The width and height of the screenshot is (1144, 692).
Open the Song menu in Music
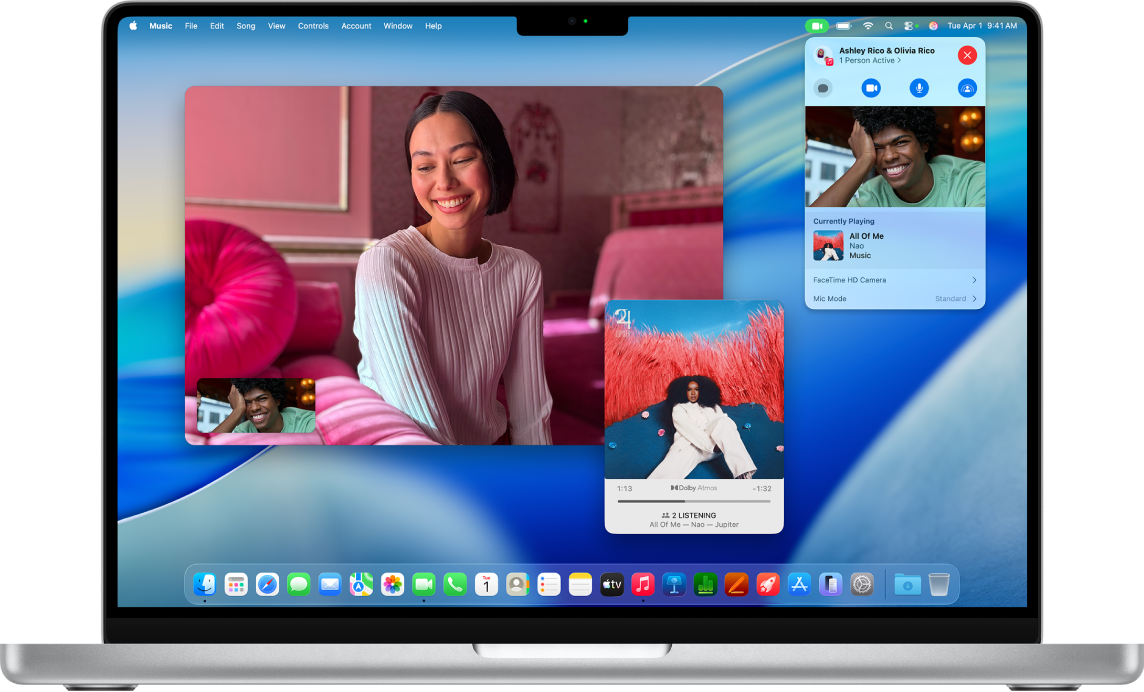(245, 25)
